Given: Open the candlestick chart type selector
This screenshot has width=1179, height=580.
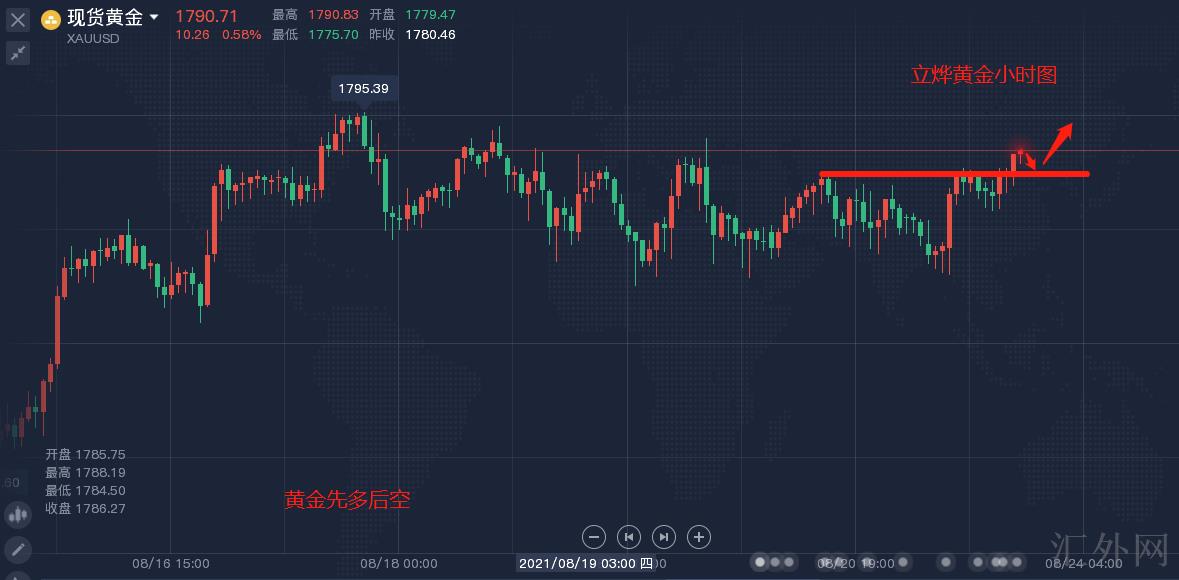Looking at the screenshot, I should 18,515.
